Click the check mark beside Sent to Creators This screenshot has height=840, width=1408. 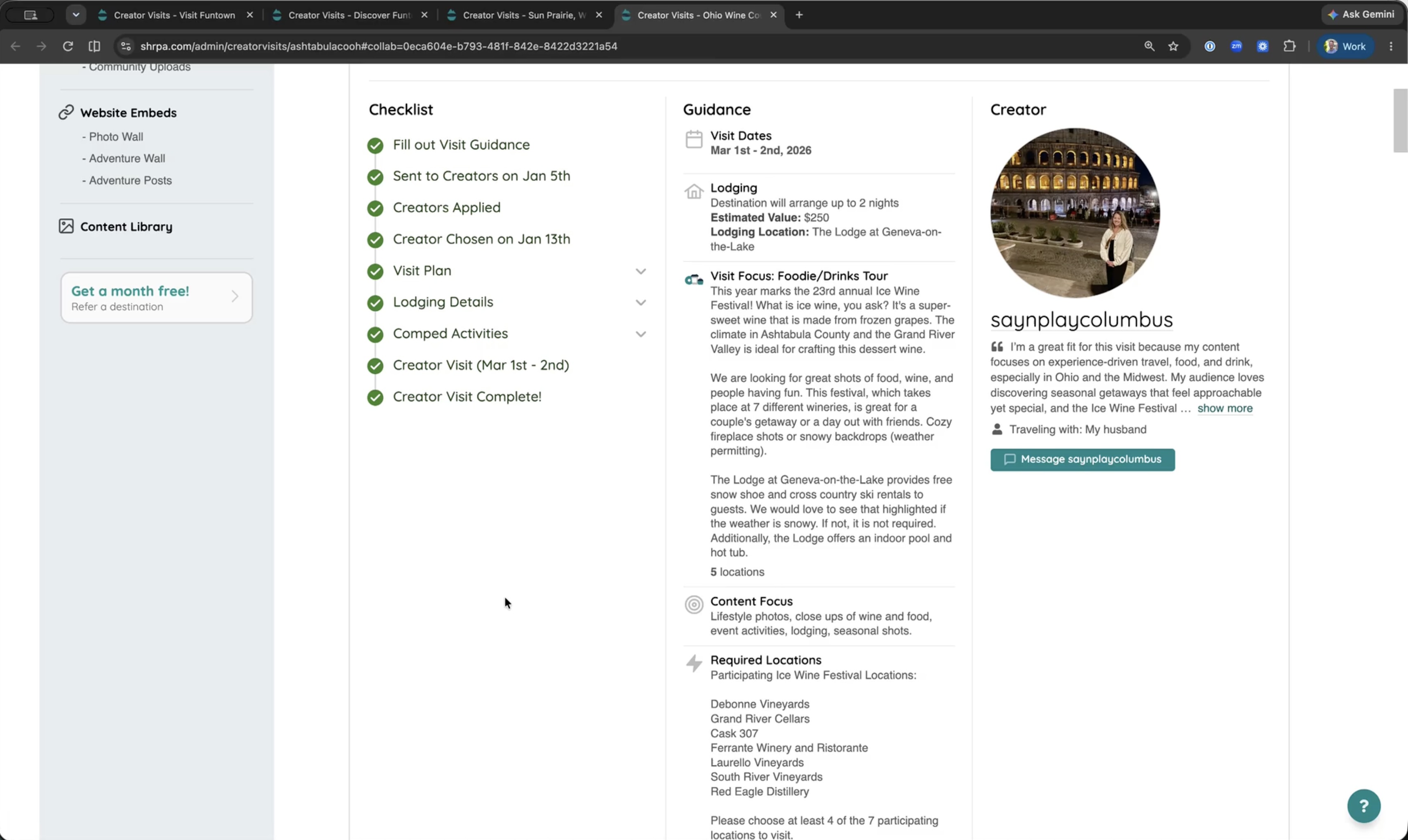point(375,177)
